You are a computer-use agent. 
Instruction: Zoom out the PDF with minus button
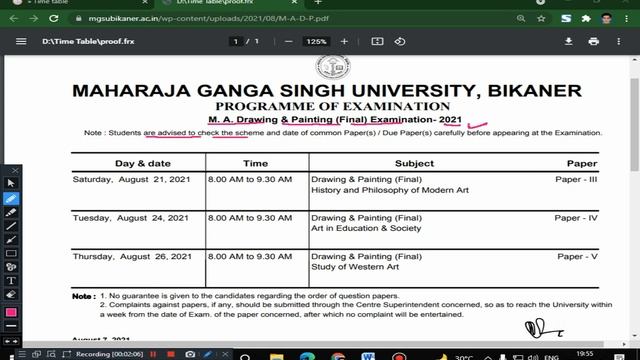(x=289, y=42)
